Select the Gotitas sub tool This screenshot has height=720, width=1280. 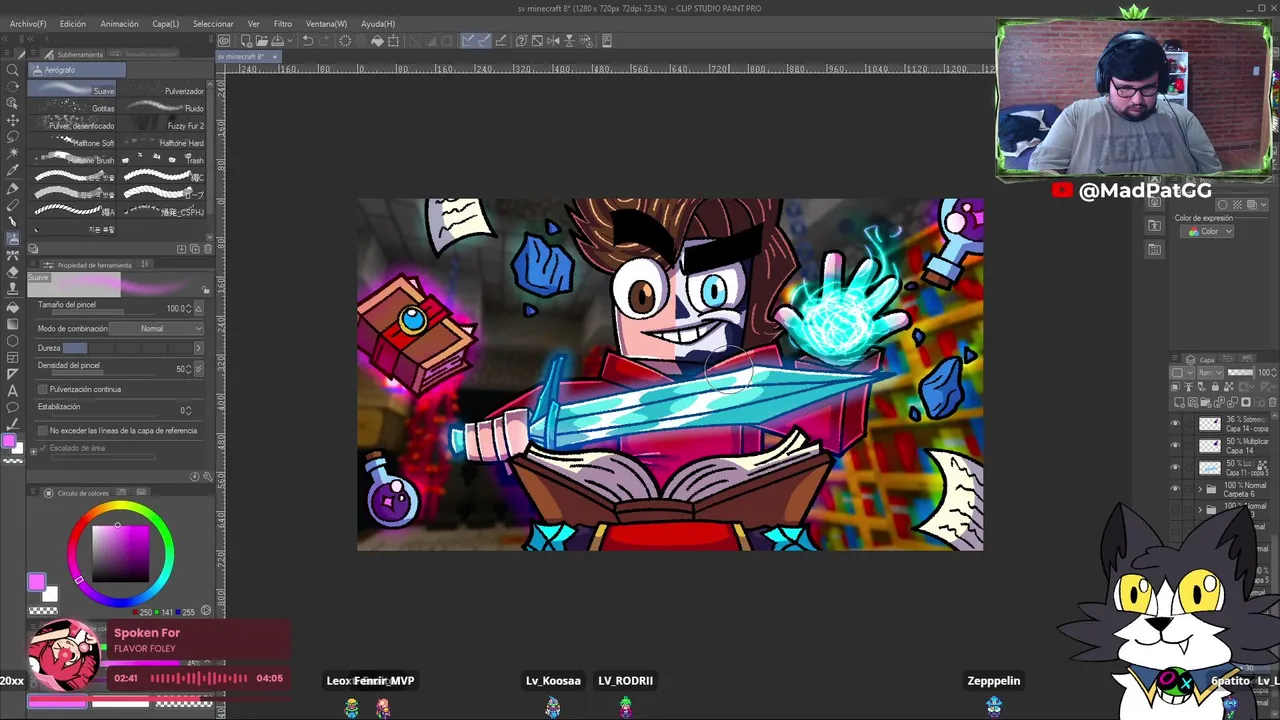[72, 108]
